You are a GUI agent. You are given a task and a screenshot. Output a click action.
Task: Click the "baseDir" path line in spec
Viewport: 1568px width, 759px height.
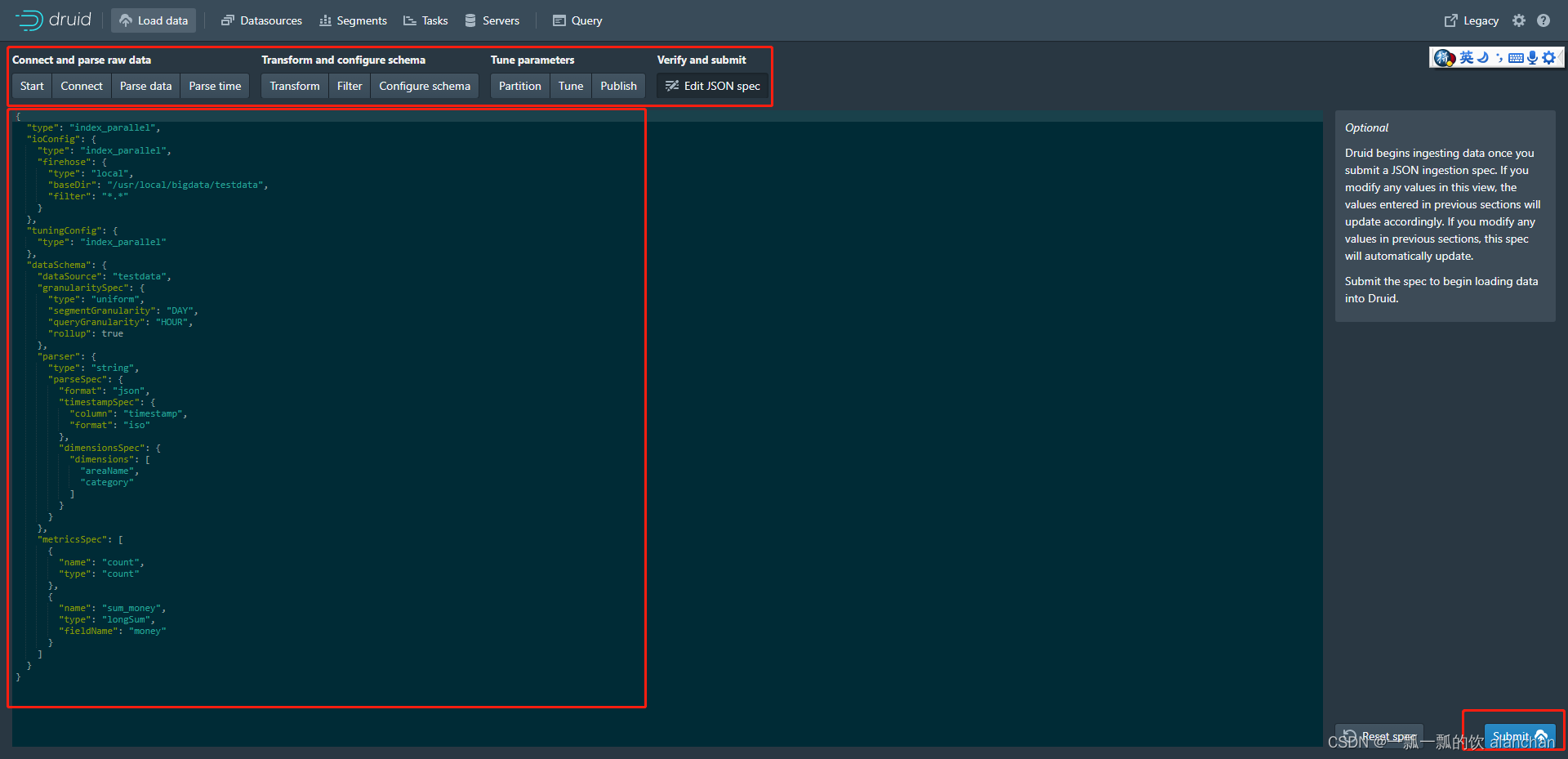158,185
